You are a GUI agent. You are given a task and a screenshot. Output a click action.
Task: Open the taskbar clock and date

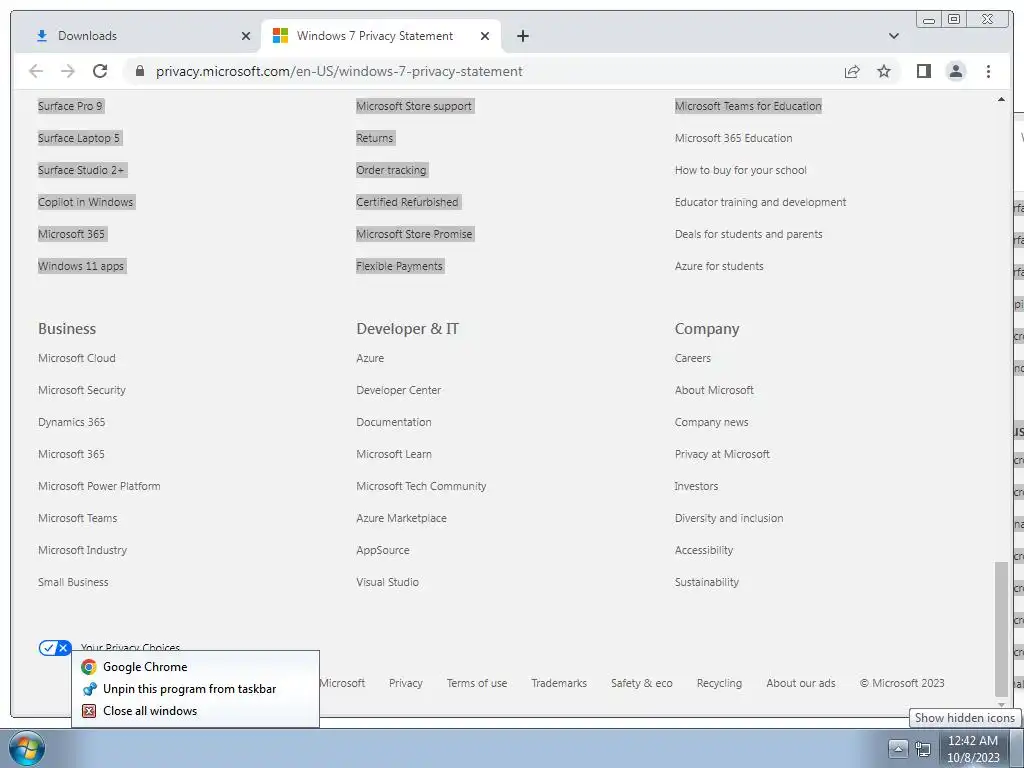click(973, 749)
